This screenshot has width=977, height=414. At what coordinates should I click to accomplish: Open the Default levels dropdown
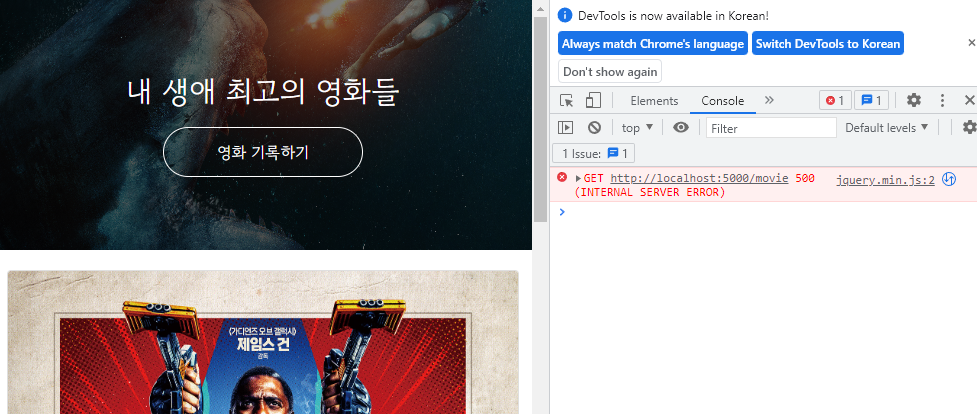click(887, 128)
